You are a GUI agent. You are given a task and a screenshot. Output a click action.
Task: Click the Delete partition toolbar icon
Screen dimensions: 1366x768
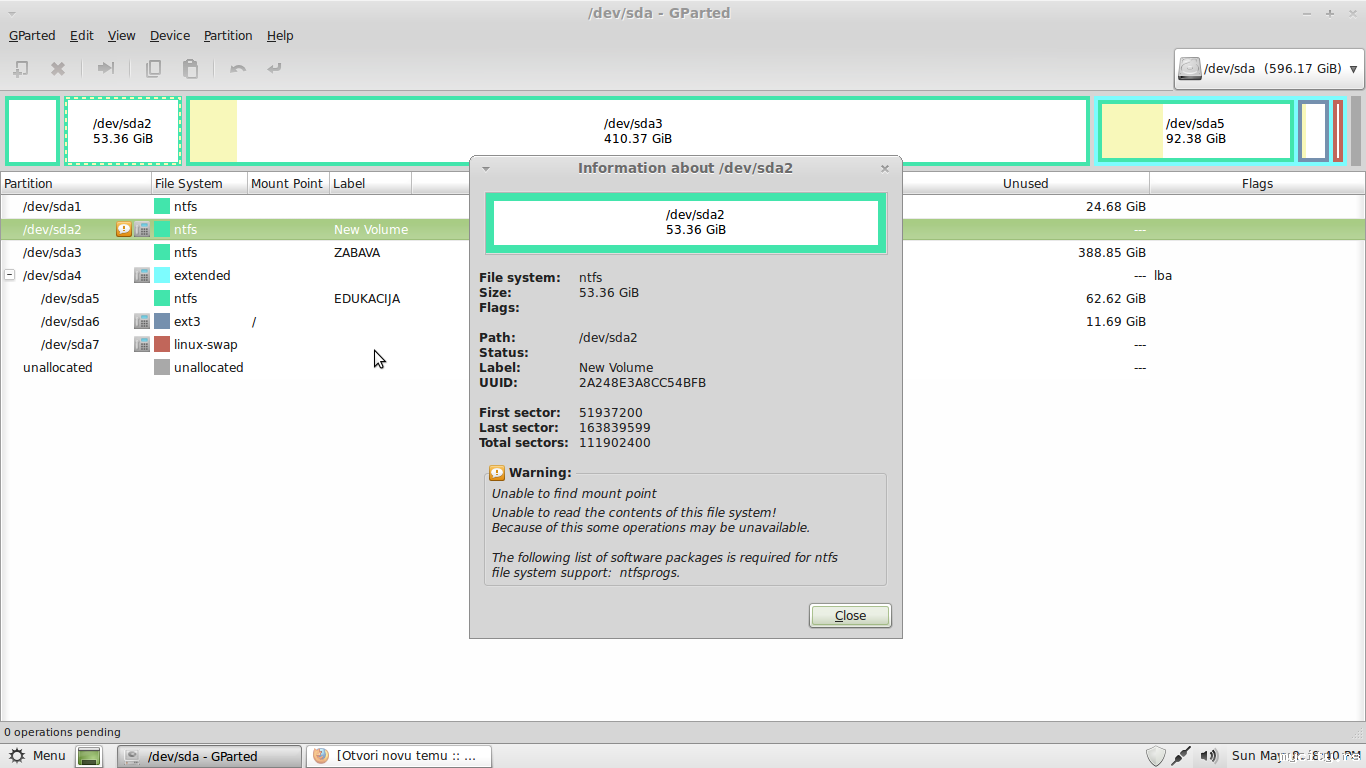[58, 69]
